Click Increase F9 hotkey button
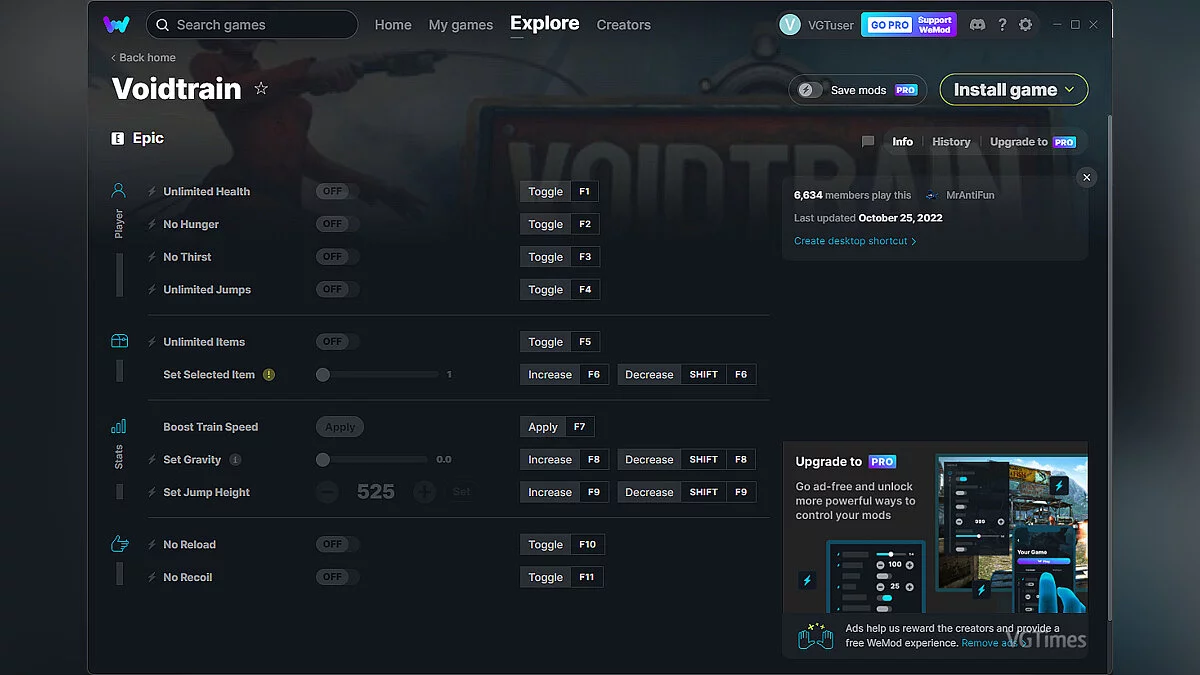The height and width of the screenshot is (675, 1200). click(x=564, y=492)
